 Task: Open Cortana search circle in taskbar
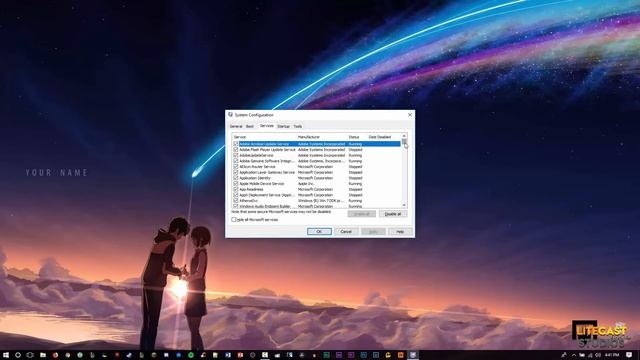(x=18, y=355)
